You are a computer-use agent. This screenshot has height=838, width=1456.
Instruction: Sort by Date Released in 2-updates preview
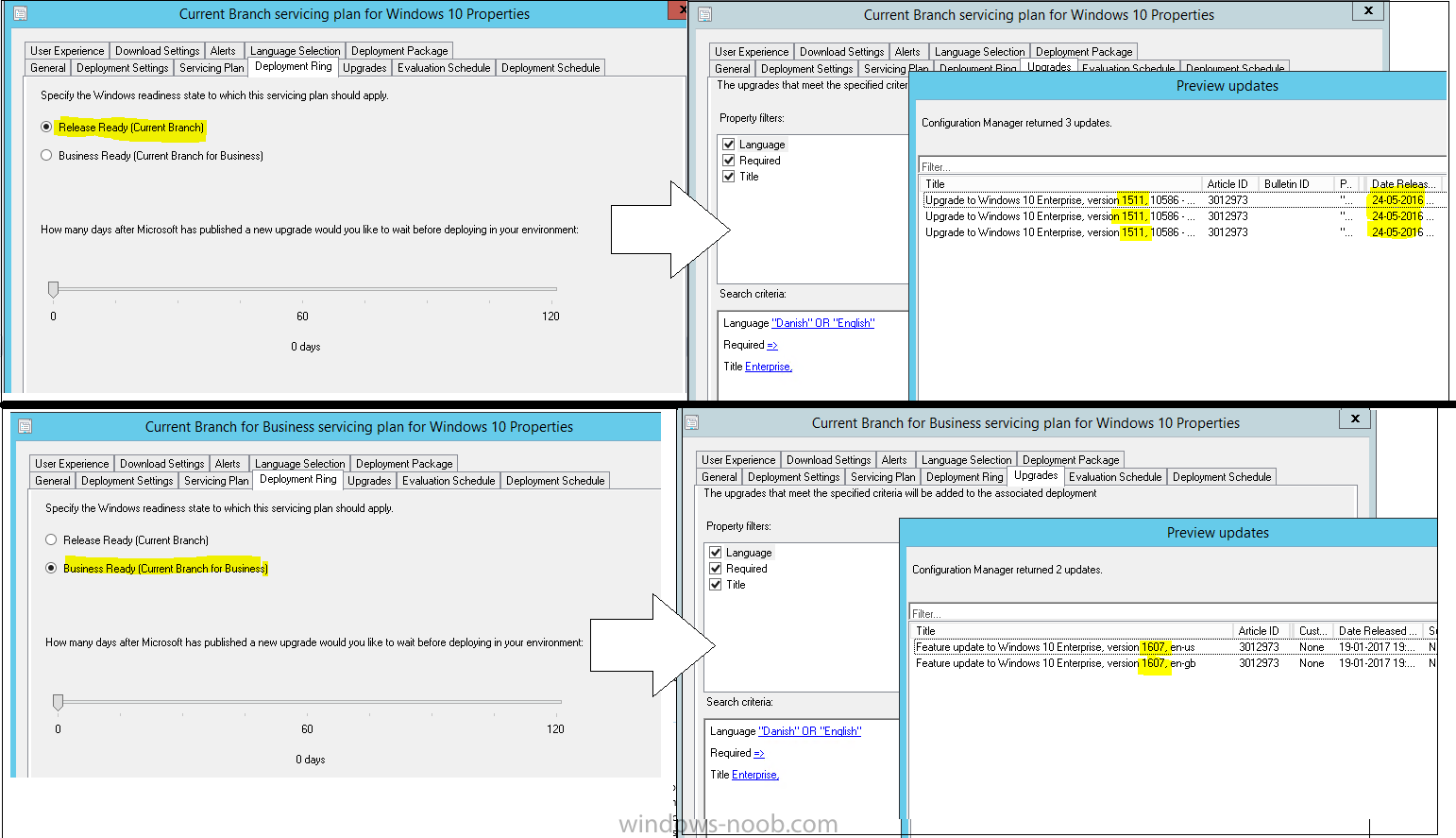tap(1378, 631)
